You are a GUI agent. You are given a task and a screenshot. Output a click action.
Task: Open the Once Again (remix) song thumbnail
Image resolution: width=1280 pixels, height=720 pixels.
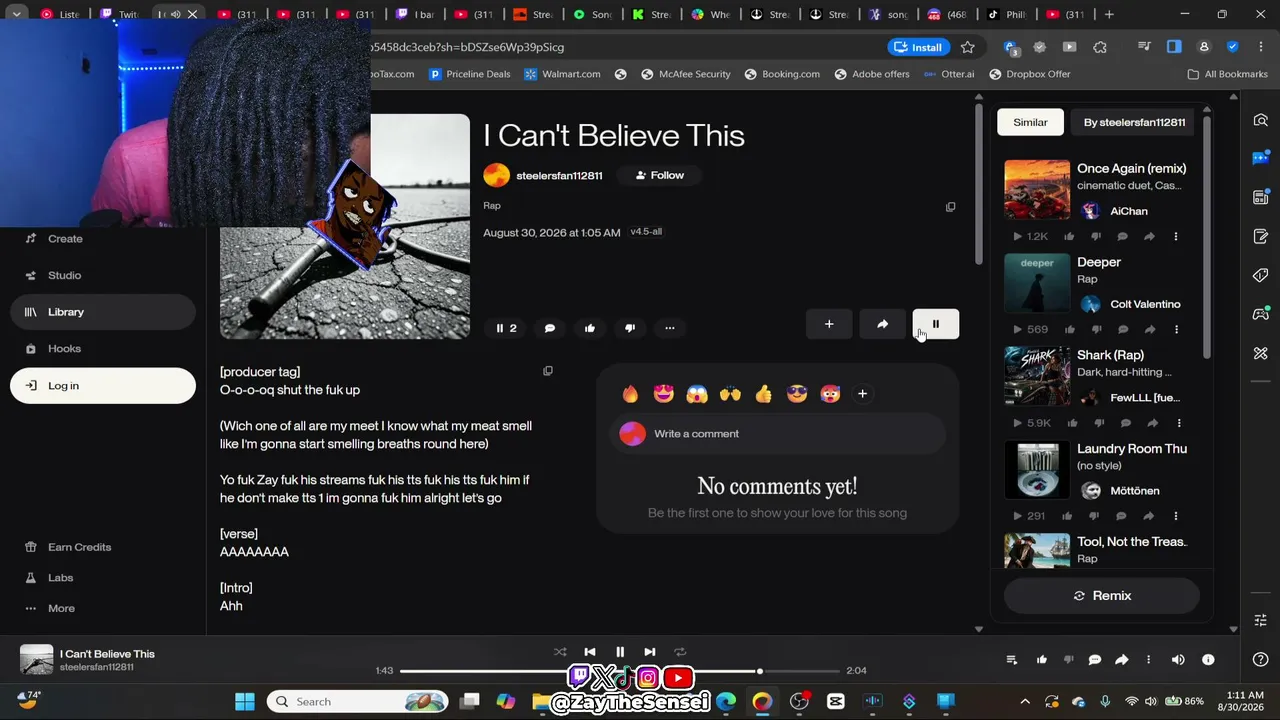(x=1037, y=189)
